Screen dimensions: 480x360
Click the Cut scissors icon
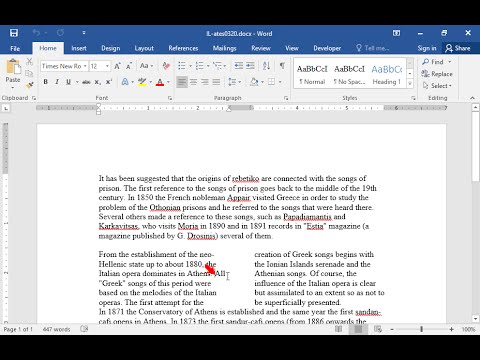click(x=29, y=61)
